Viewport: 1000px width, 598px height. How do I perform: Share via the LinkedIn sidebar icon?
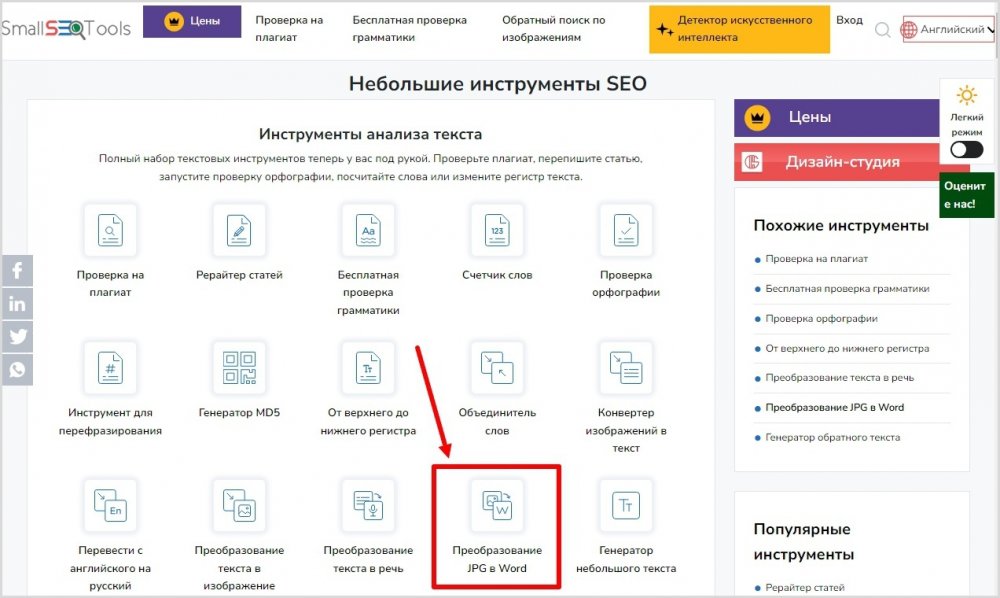[17, 303]
